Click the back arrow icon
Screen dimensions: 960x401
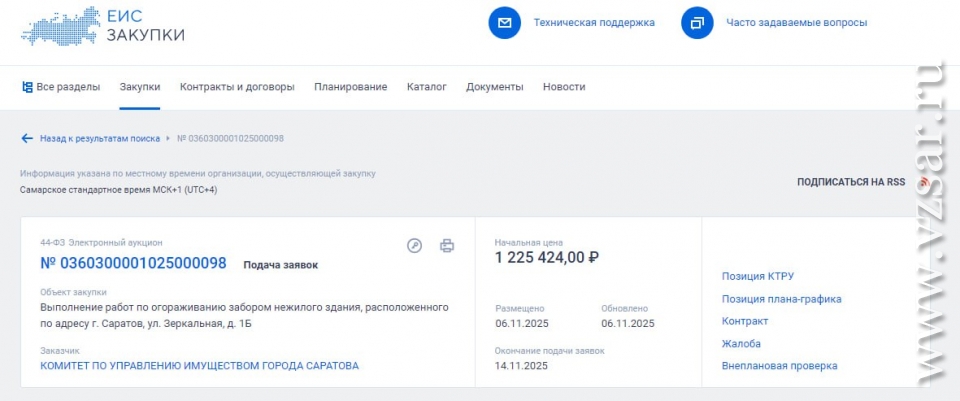(27, 138)
